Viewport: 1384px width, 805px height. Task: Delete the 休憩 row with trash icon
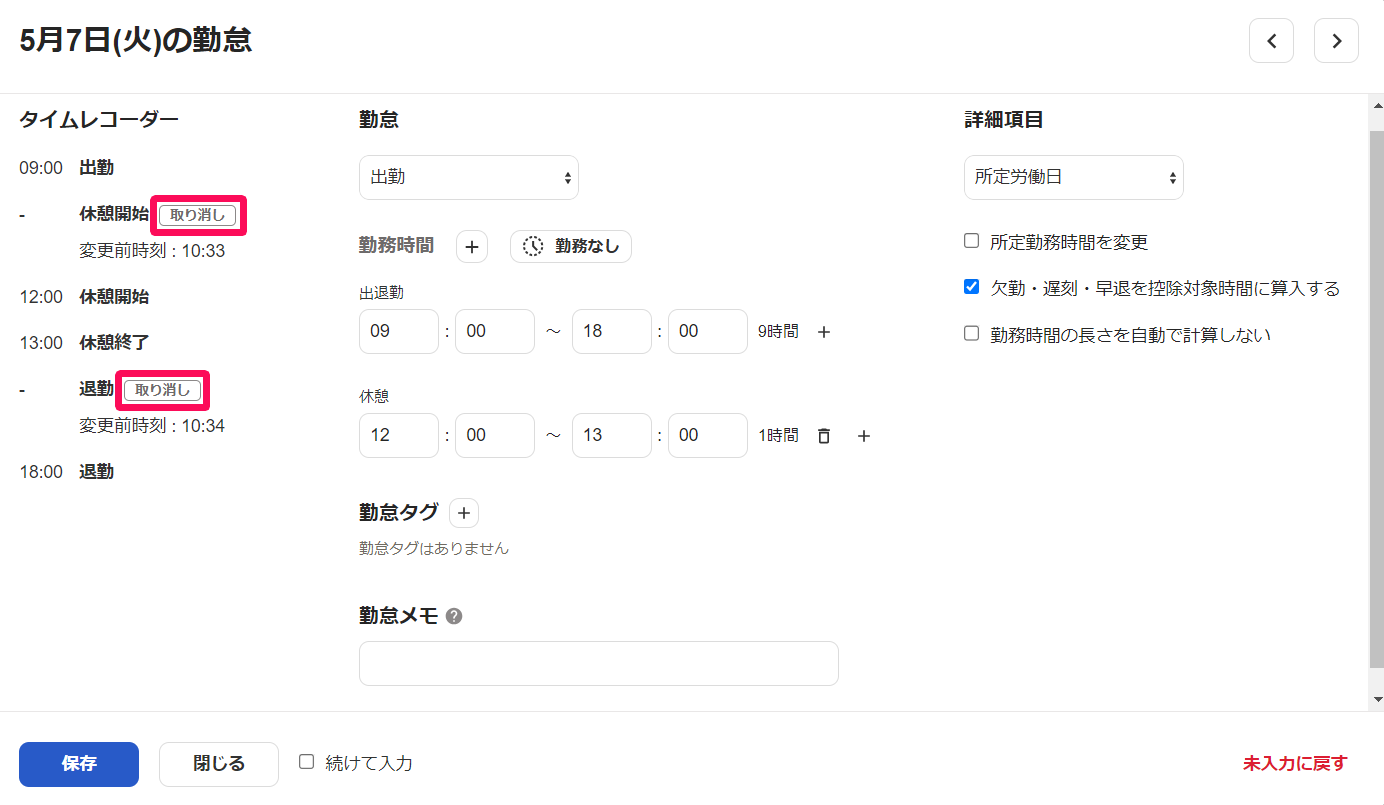tap(824, 436)
